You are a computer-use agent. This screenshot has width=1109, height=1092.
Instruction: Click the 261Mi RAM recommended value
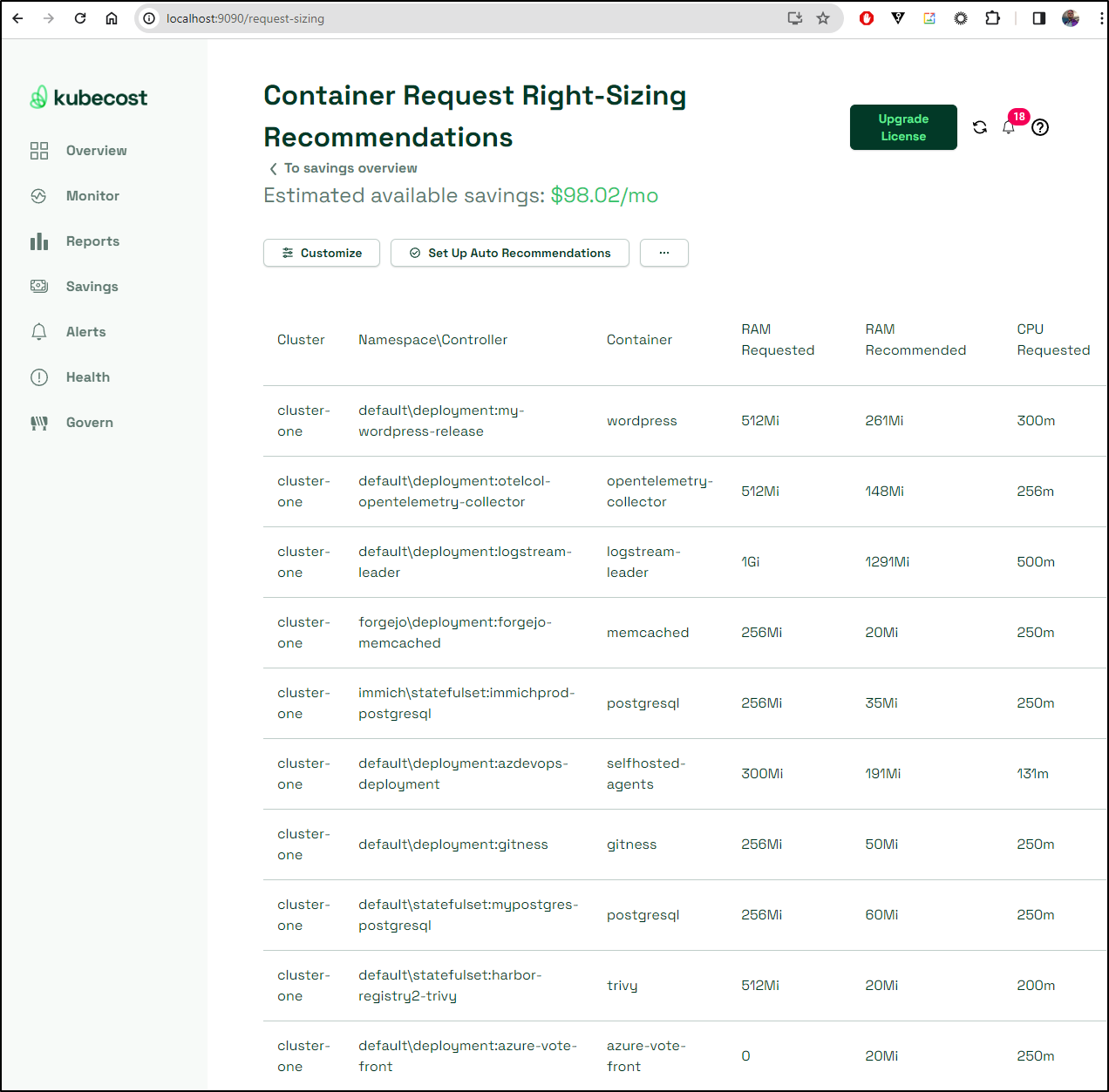point(884,421)
